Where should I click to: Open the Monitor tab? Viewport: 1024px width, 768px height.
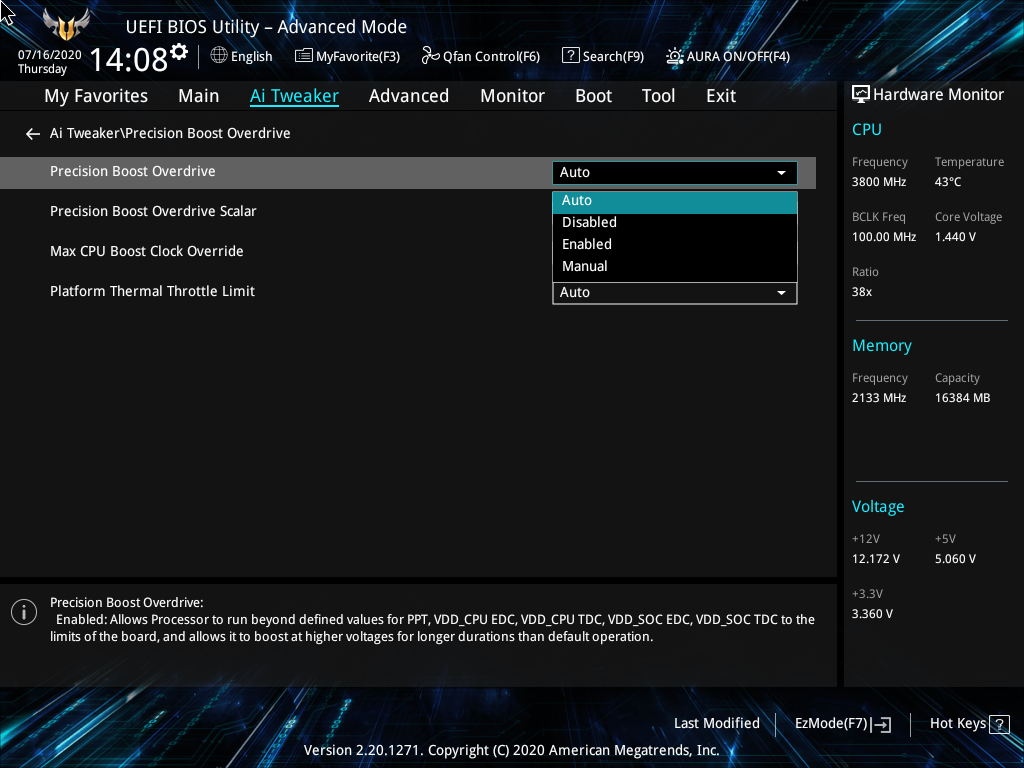[513, 96]
